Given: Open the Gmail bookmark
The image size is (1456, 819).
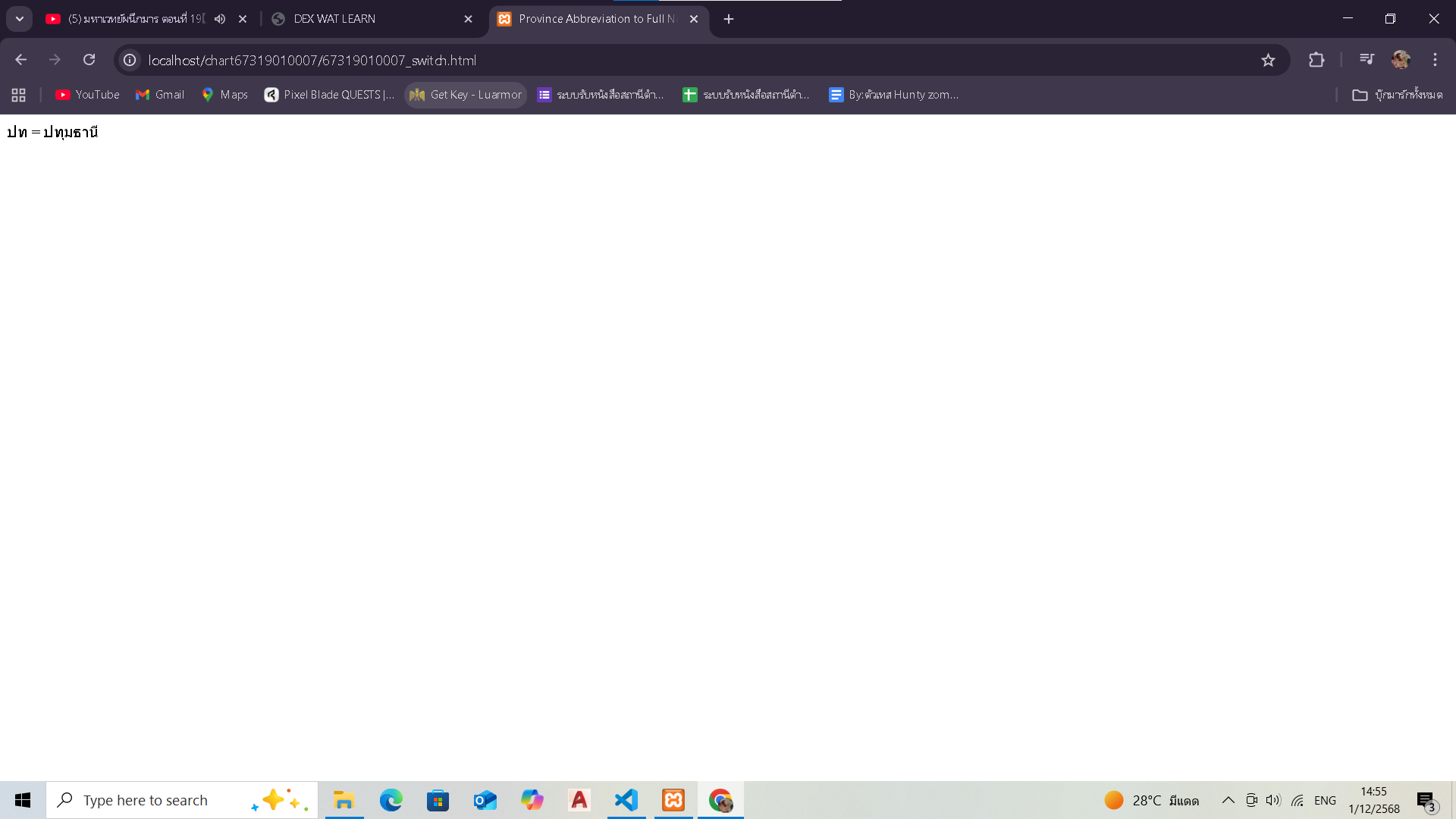Looking at the screenshot, I should click(x=160, y=95).
